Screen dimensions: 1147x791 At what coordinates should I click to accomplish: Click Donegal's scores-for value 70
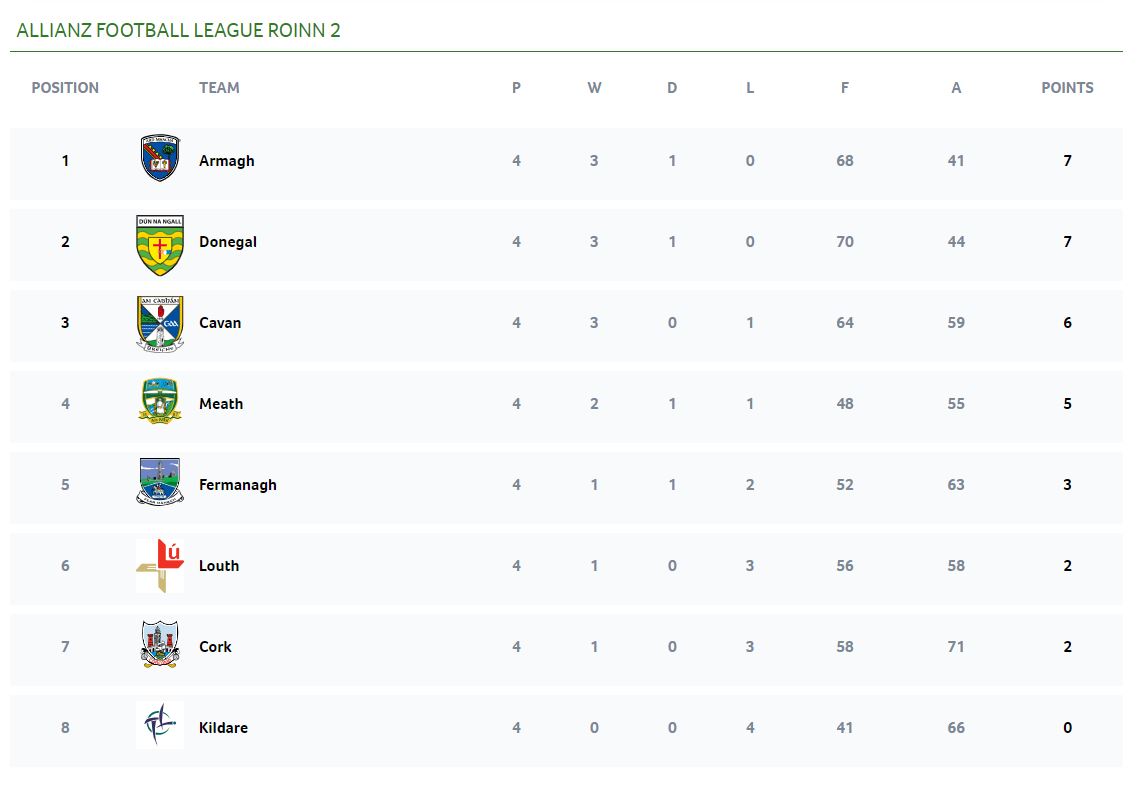[845, 242]
